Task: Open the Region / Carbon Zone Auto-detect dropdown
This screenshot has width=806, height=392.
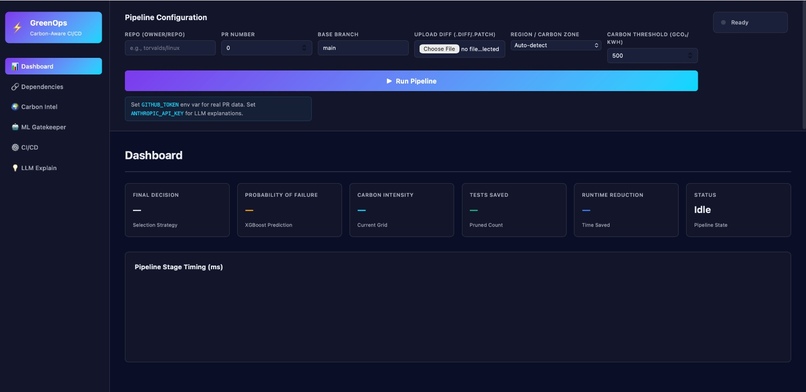Action: [x=556, y=45]
